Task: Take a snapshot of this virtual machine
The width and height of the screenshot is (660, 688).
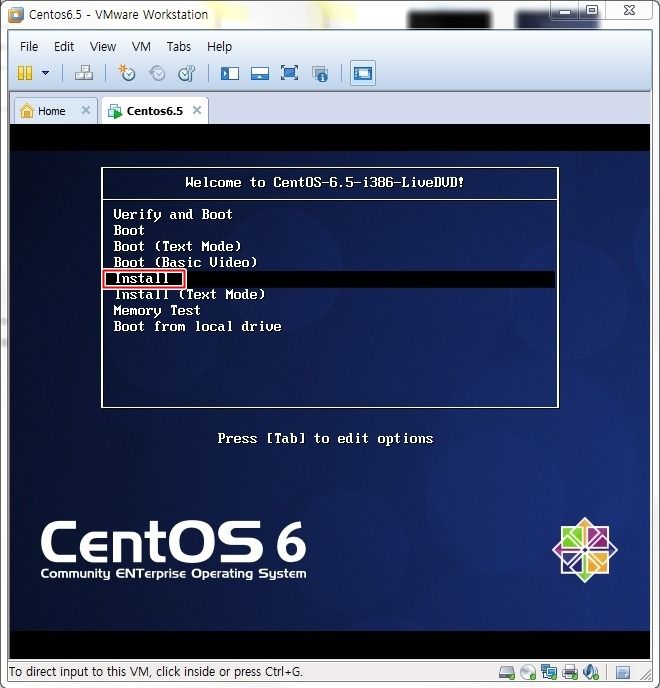Action: (126, 73)
